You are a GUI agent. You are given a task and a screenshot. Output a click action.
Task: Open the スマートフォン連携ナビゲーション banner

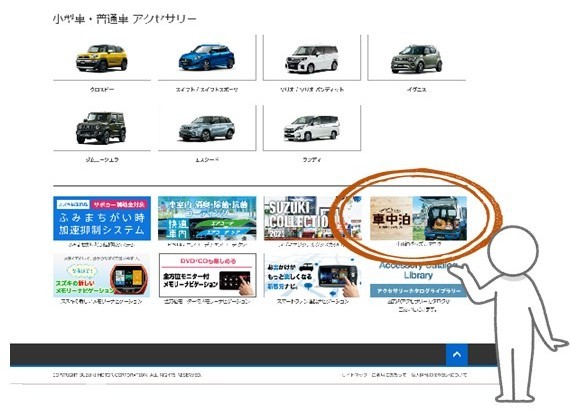point(313,275)
